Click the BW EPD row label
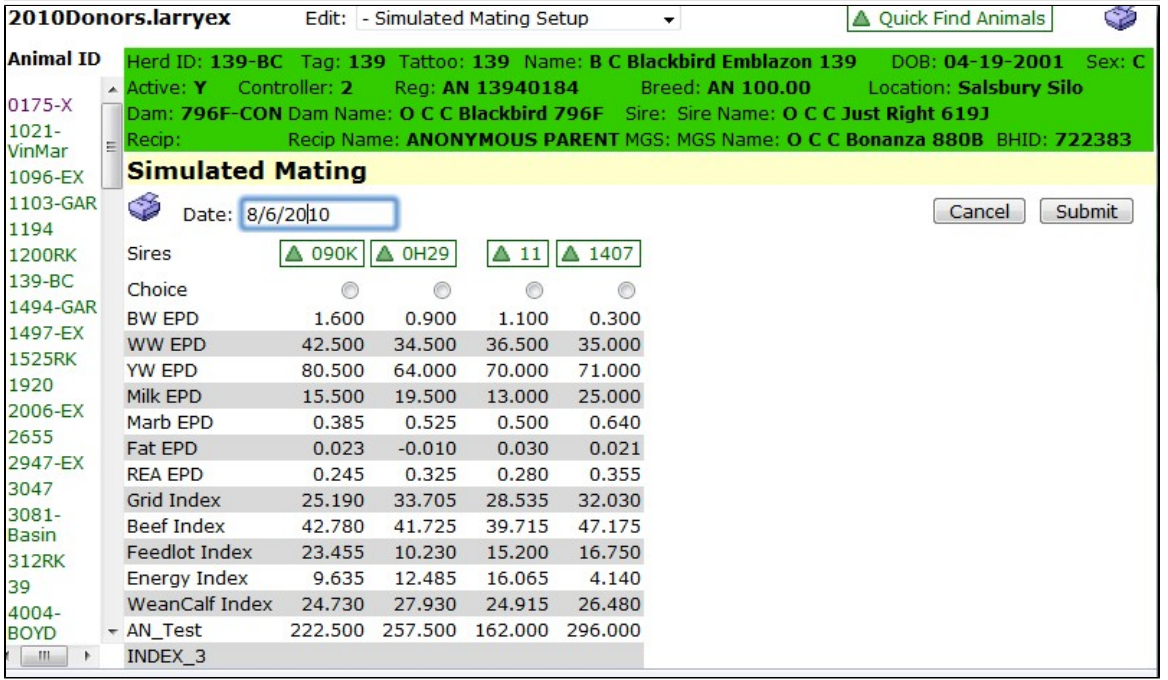This screenshot has width=1168, height=680. point(162,319)
